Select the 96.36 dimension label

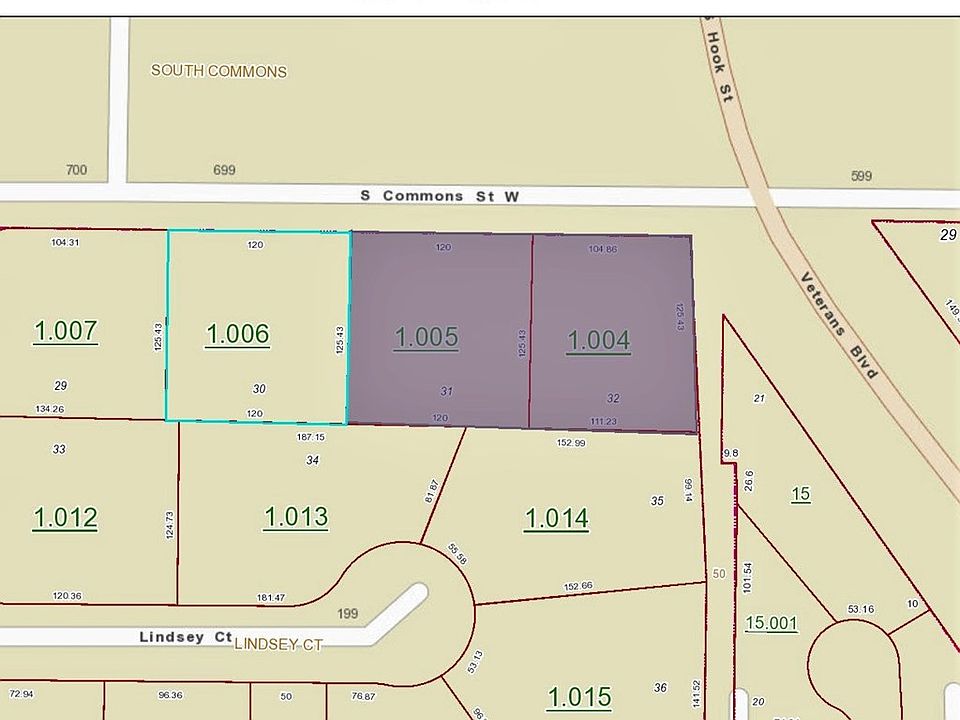[170, 695]
